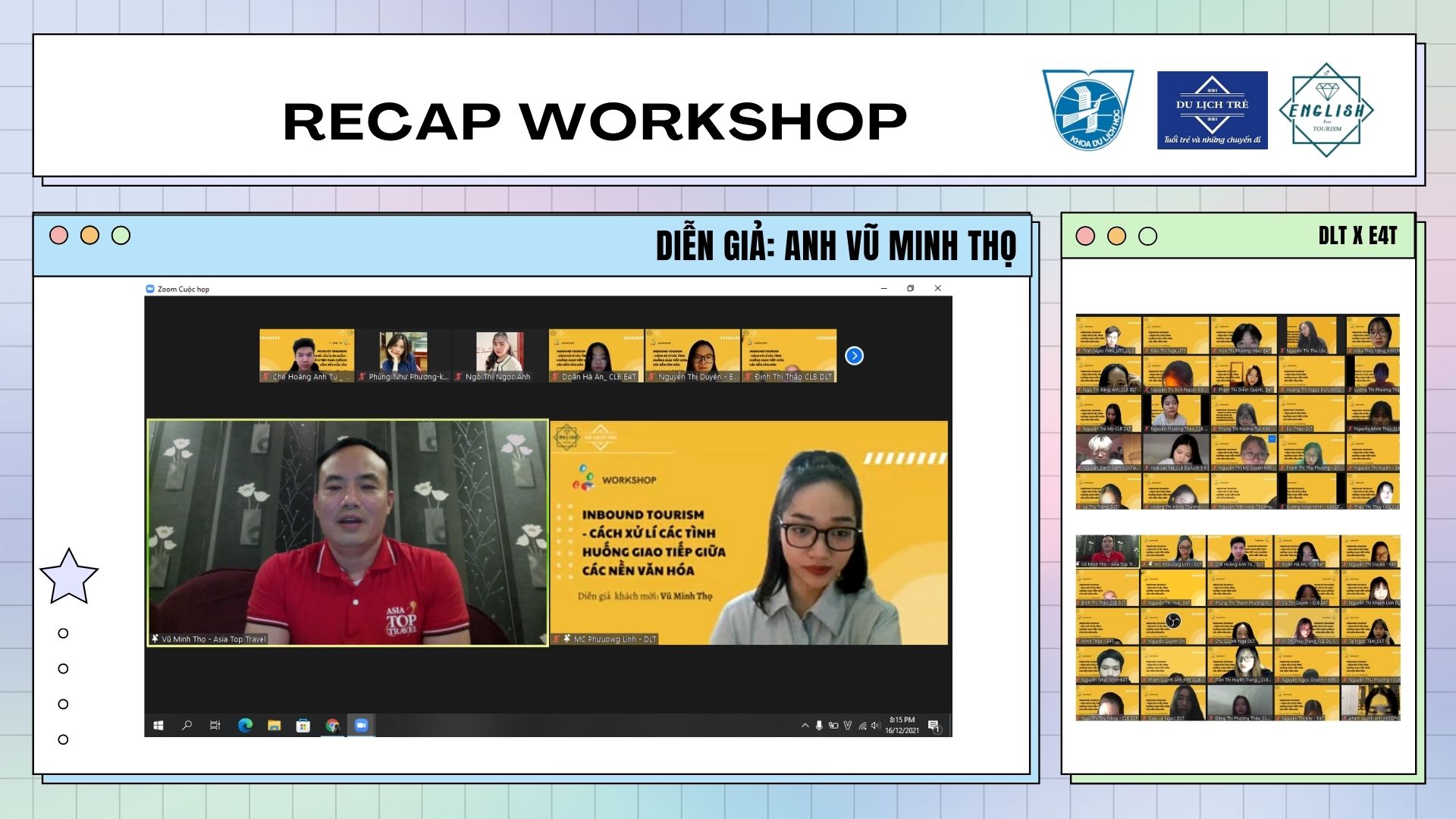This screenshot has height=819, width=1456.
Task: Select Ngô Thị Ngọc Ánh's video thumbnail
Action: click(499, 356)
